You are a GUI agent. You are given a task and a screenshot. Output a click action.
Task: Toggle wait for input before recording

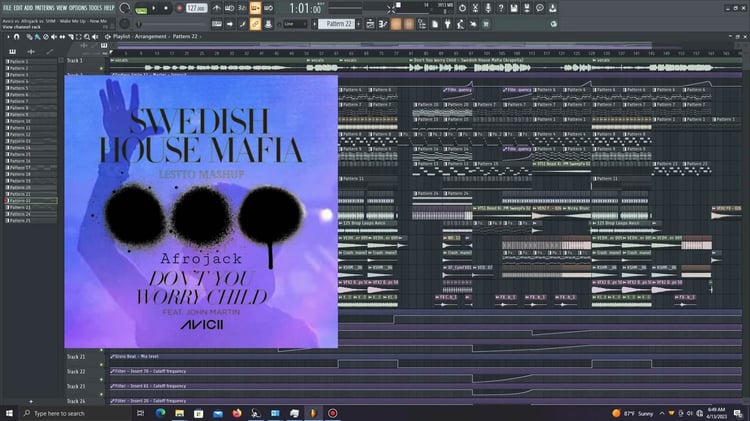point(230,8)
